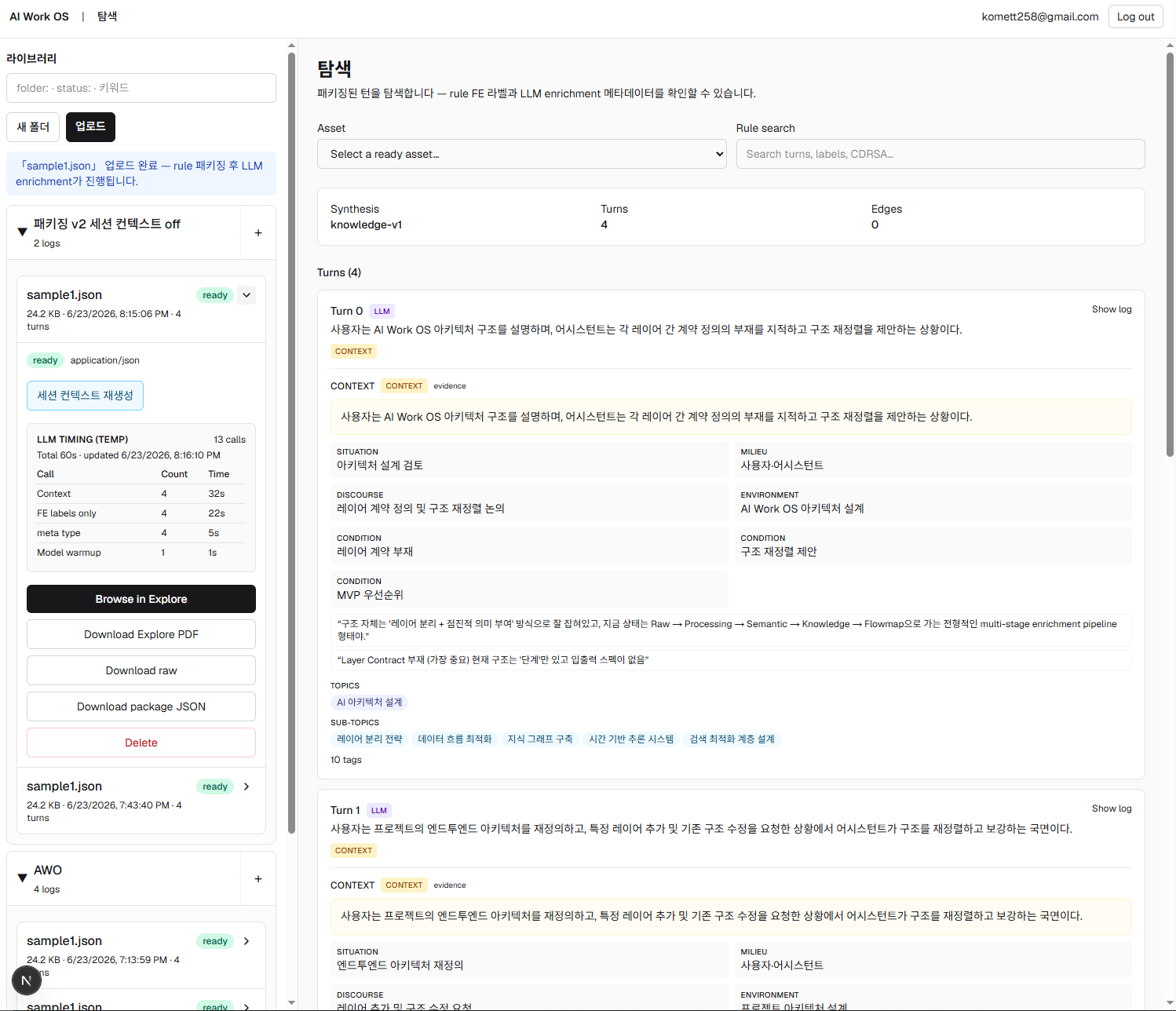Click Download raw button

tap(141, 670)
